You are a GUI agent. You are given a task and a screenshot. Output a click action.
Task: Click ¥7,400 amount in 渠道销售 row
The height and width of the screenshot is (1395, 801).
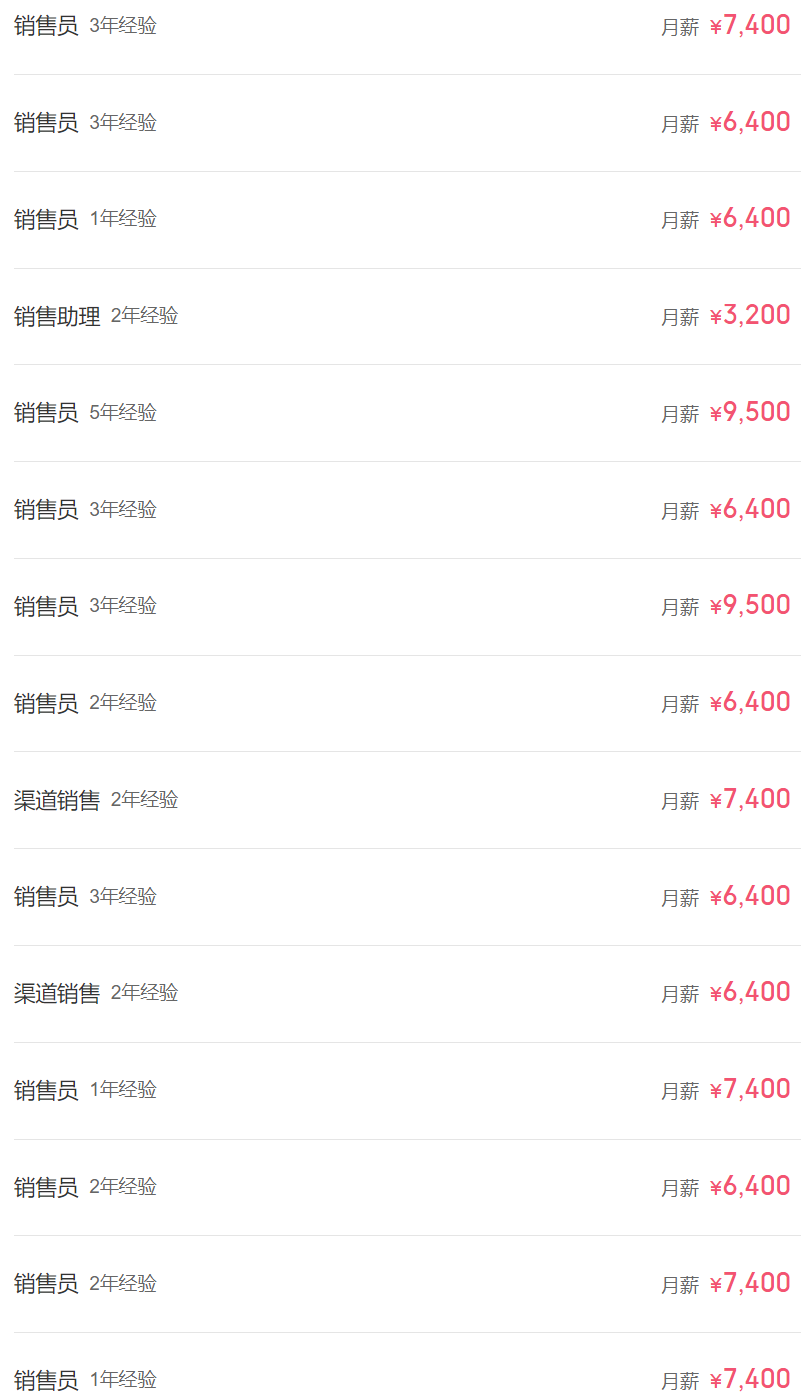750,799
